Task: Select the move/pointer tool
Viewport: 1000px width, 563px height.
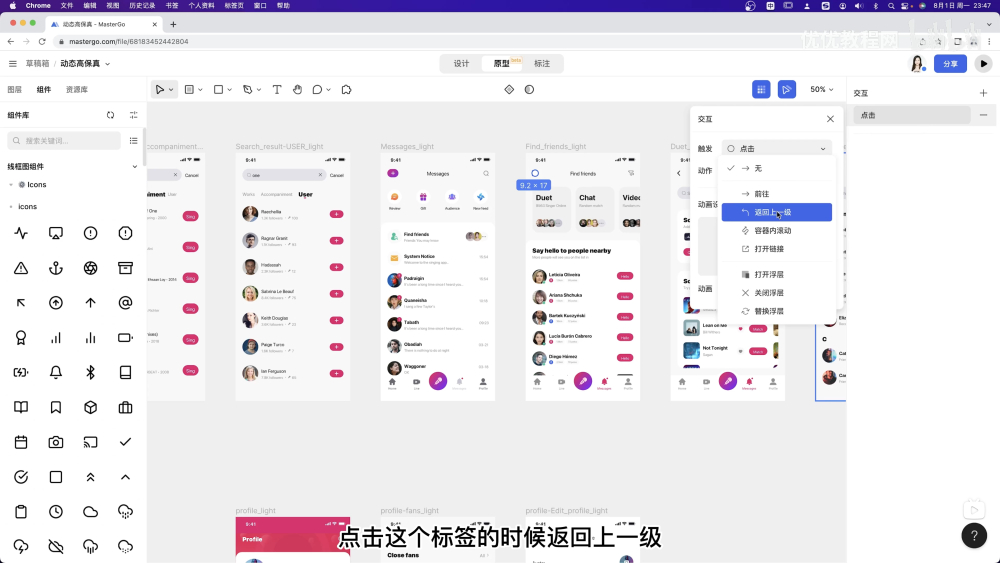Action: coord(159,90)
